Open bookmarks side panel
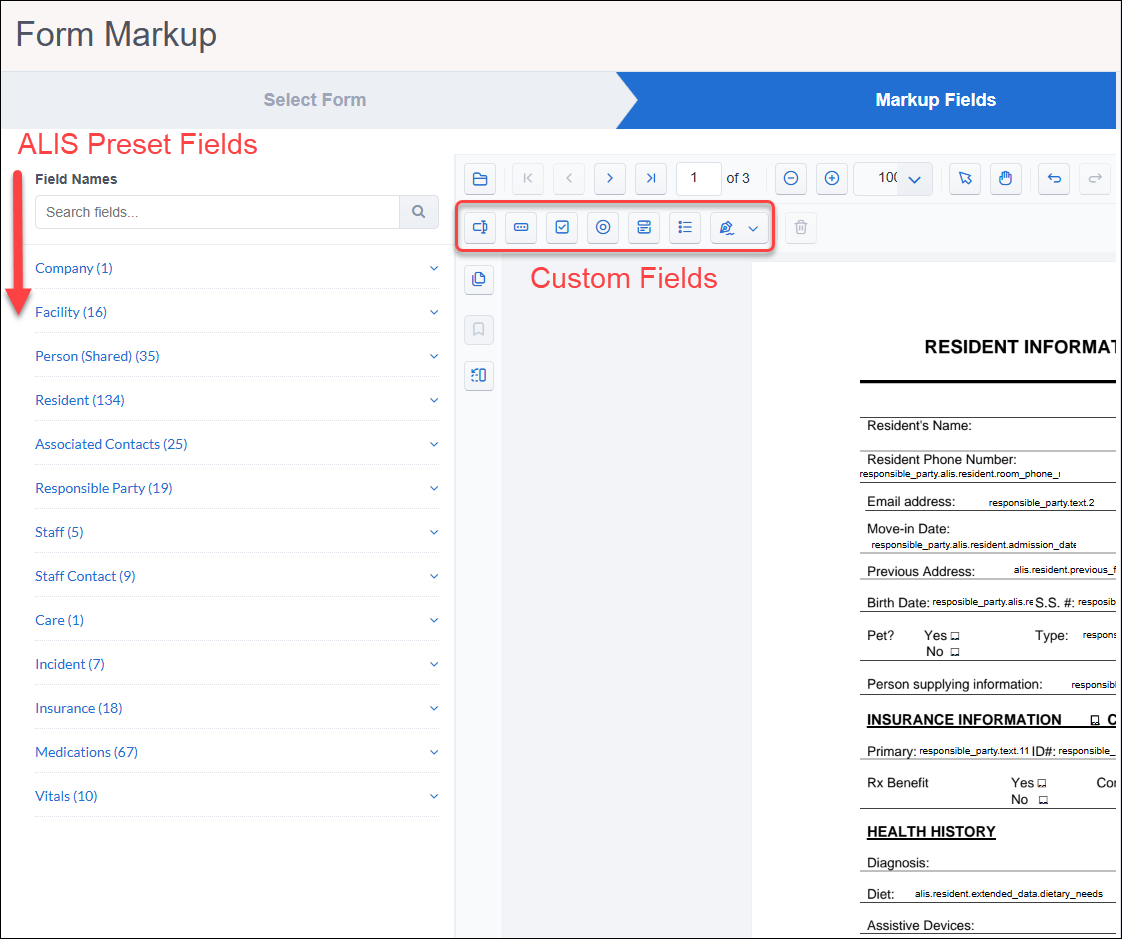1122x939 pixels. pos(479,329)
